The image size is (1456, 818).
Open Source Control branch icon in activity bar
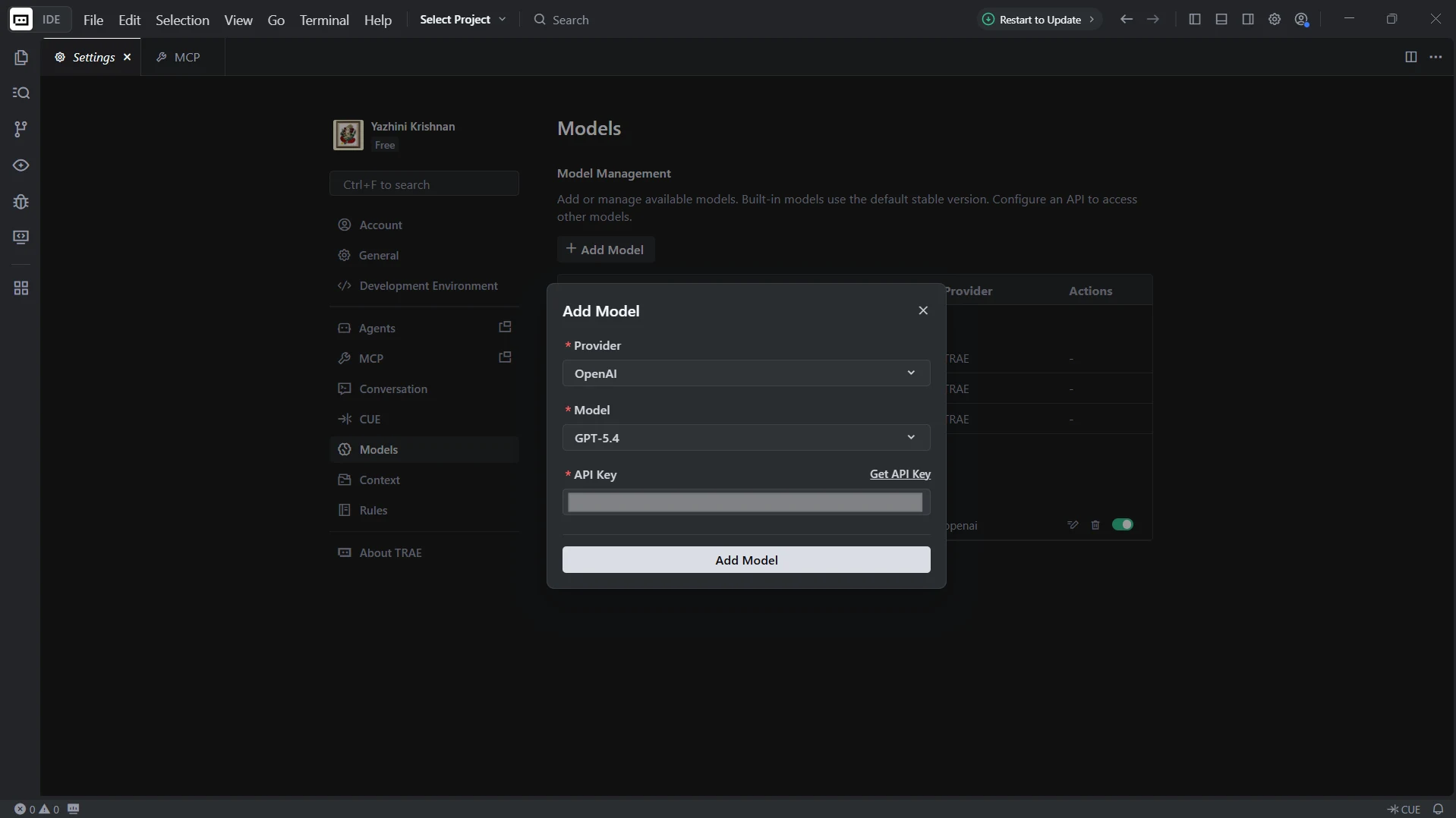(20, 129)
